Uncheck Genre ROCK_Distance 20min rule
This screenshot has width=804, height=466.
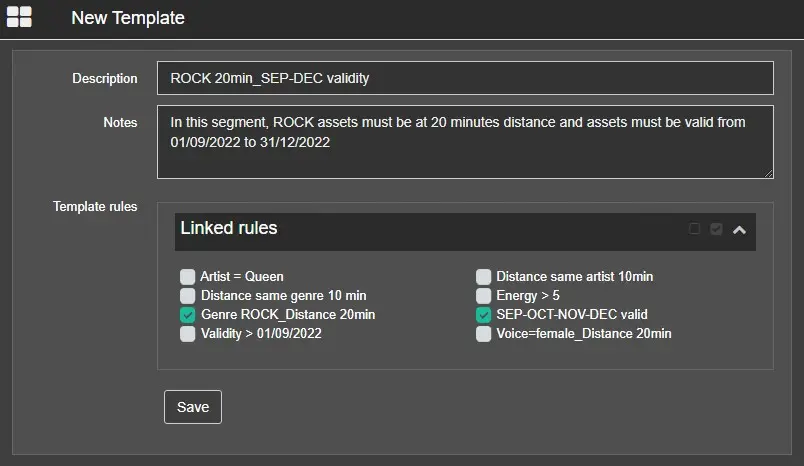point(188,315)
